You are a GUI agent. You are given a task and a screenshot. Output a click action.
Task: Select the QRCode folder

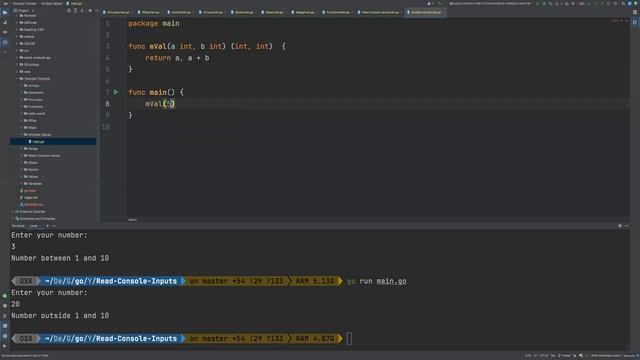(30, 22)
